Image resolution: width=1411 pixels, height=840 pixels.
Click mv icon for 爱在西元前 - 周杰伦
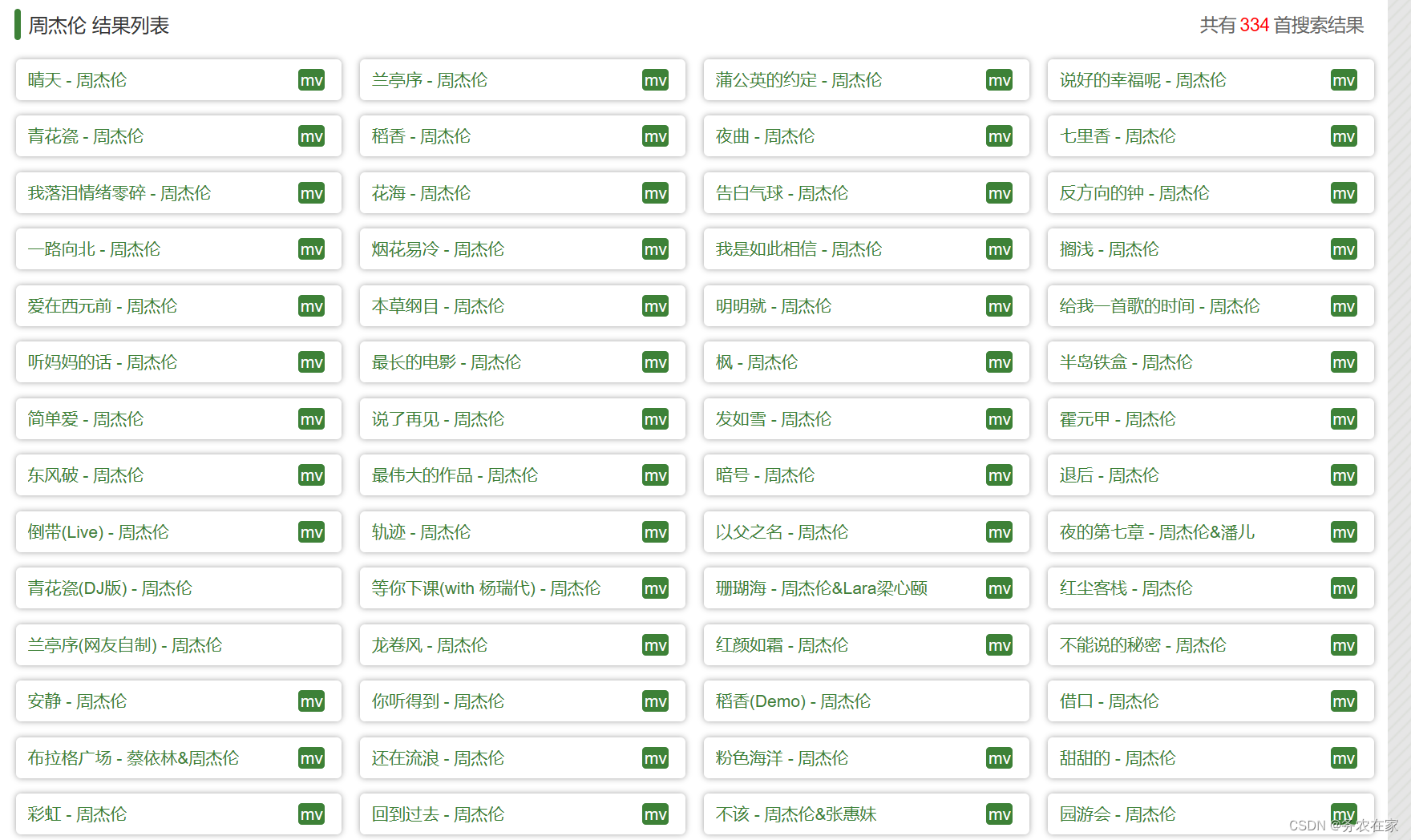(x=311, y=306)
